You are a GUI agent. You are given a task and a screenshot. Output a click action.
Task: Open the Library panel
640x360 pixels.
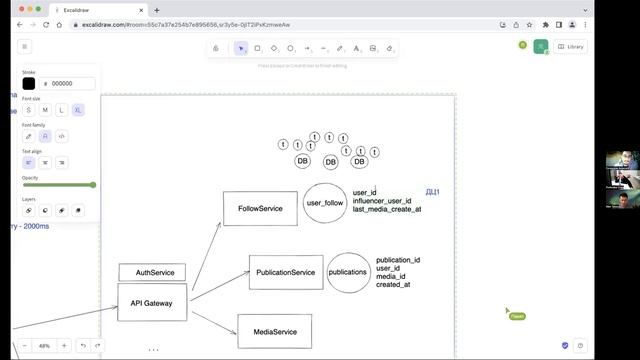[571, 47]
